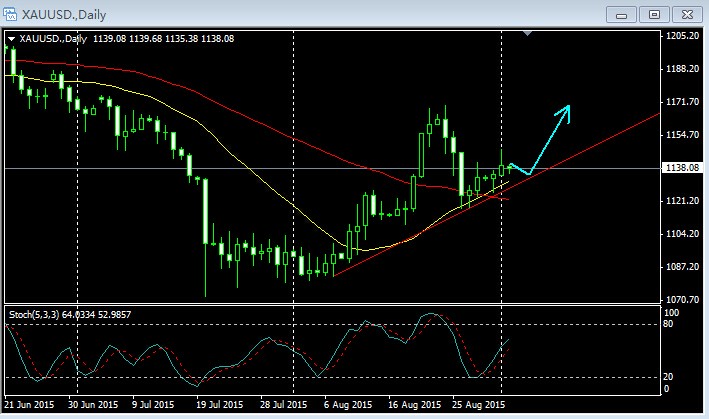The height and width of the screenshot is (419, 709).
Task: Click the 16 Aug 2015 date label
Action: 414,405
